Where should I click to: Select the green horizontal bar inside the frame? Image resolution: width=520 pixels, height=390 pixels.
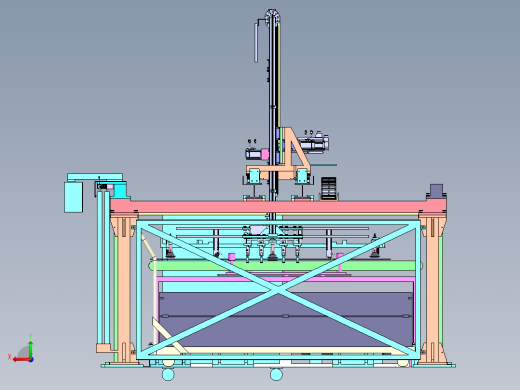[285, 266]
